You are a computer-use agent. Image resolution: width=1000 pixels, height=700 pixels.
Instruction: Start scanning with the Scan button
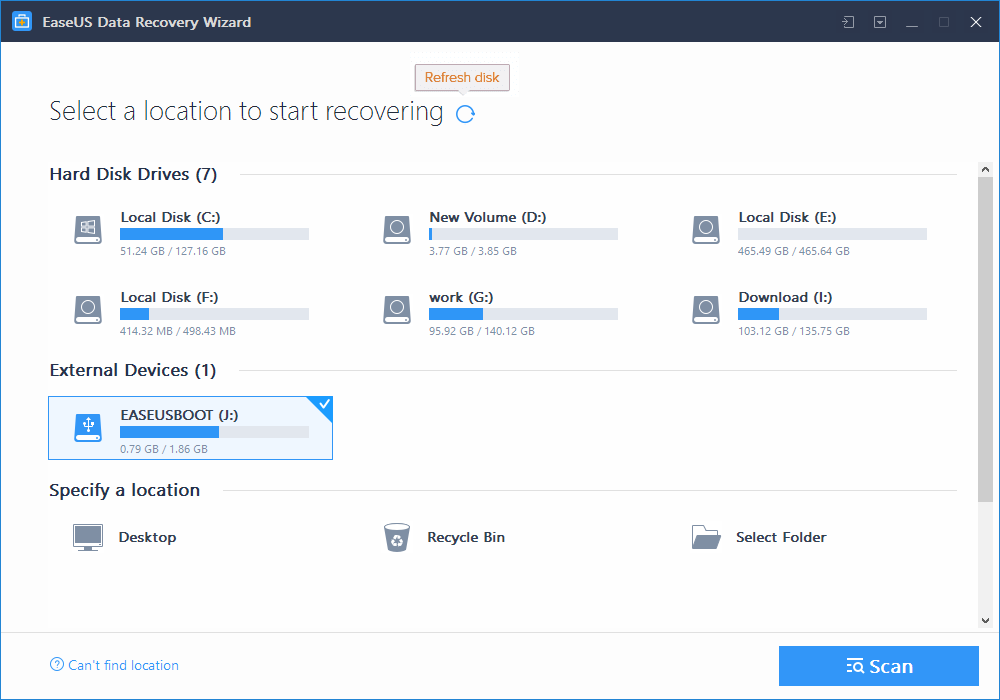[878, 666]
